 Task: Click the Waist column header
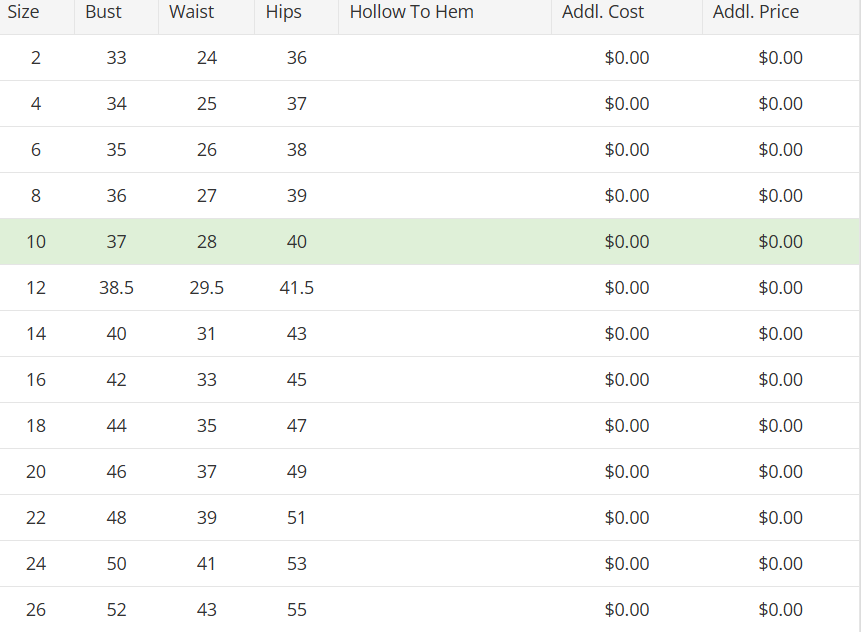pyautogui.click(x=192, y=13)
